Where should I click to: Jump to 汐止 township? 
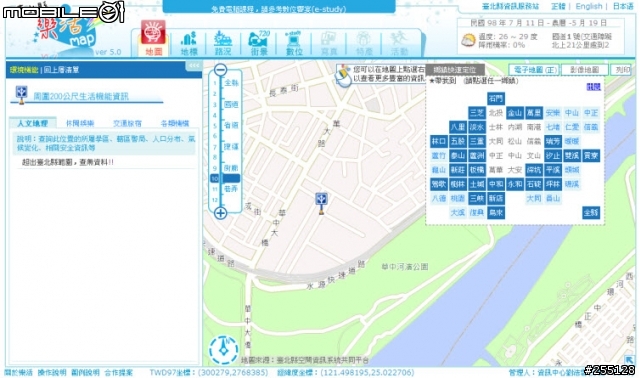click(553, 156)
